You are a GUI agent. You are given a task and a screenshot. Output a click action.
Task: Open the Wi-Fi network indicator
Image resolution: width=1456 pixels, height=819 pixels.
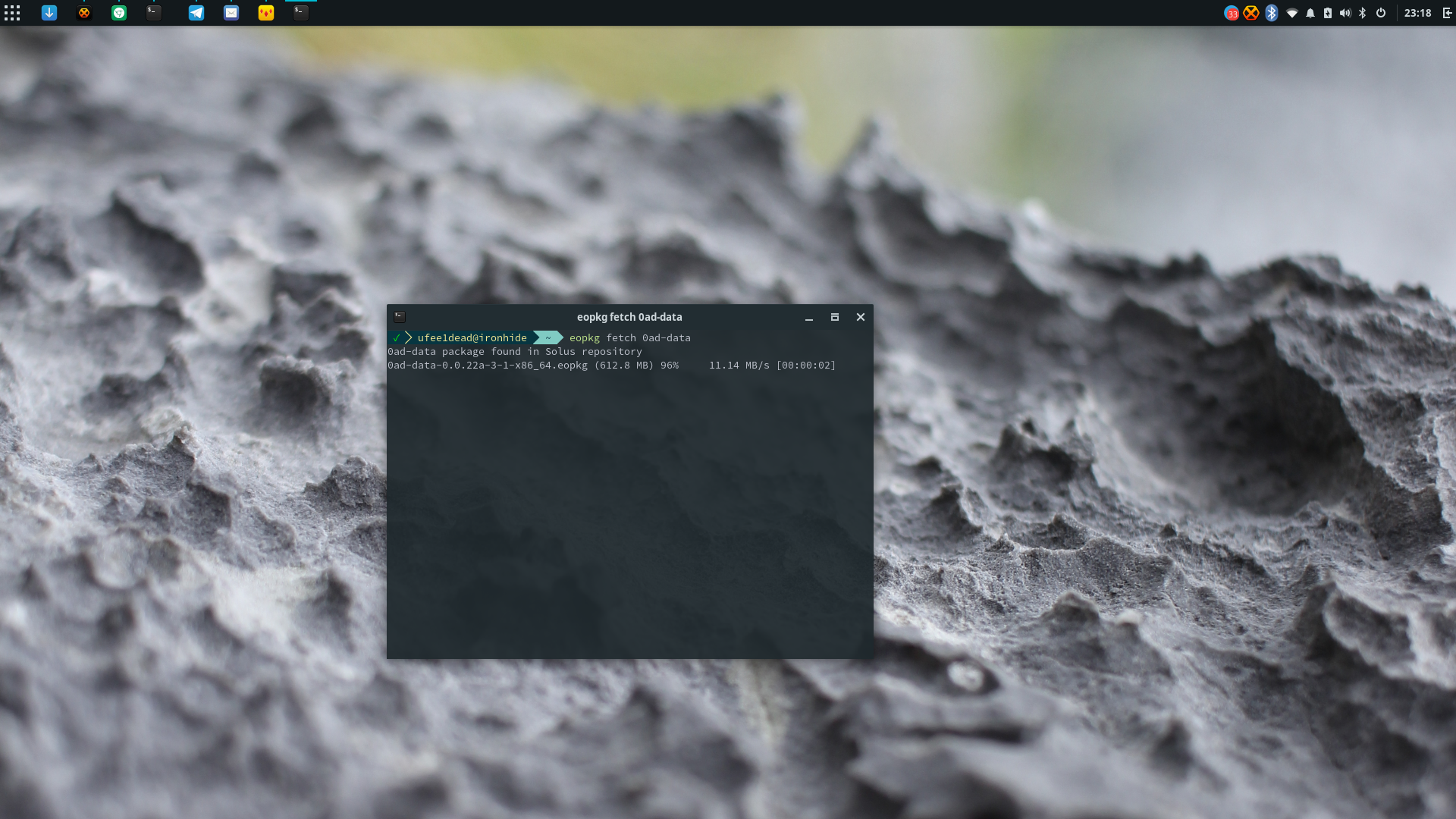pyautogui.click(x=1291, y=13)
